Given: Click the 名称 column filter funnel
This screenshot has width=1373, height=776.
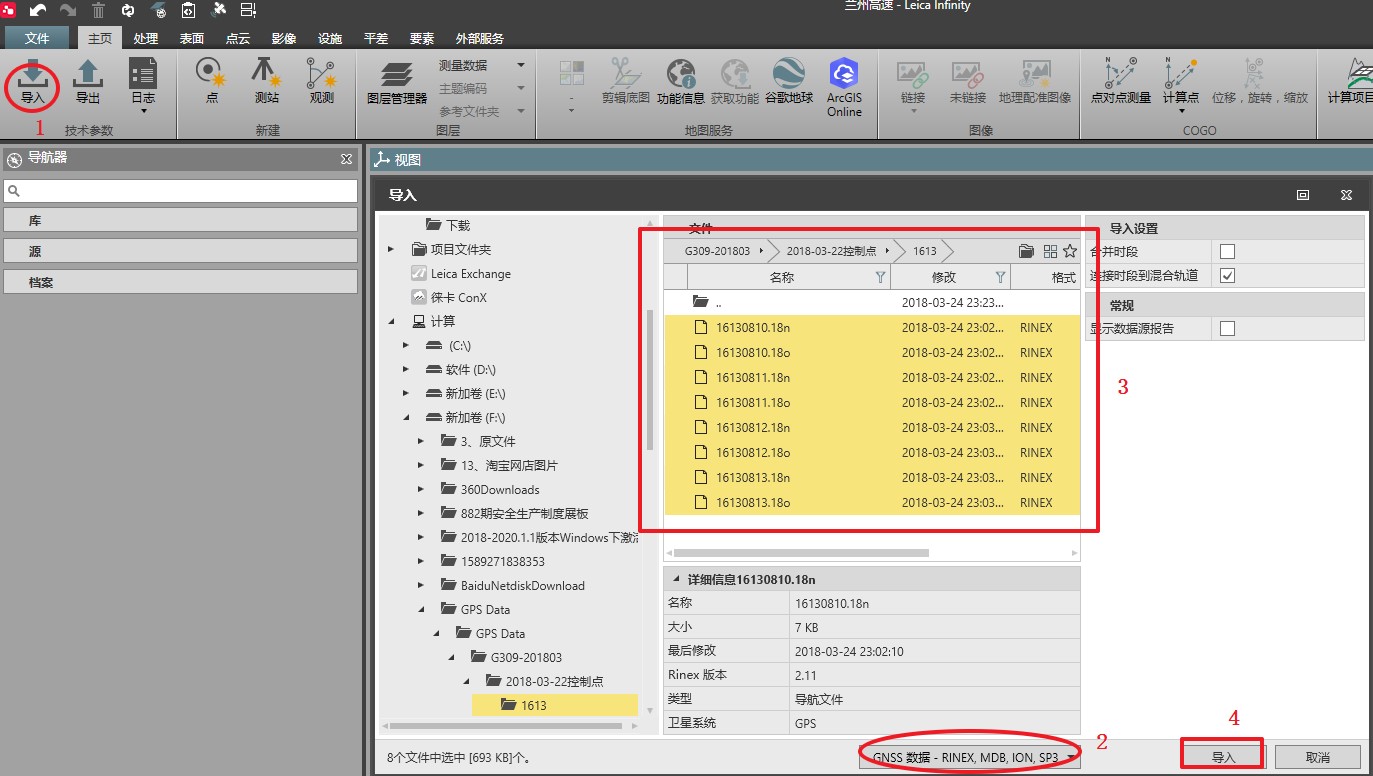Looking at the screenshot, I should pos(880,277).
